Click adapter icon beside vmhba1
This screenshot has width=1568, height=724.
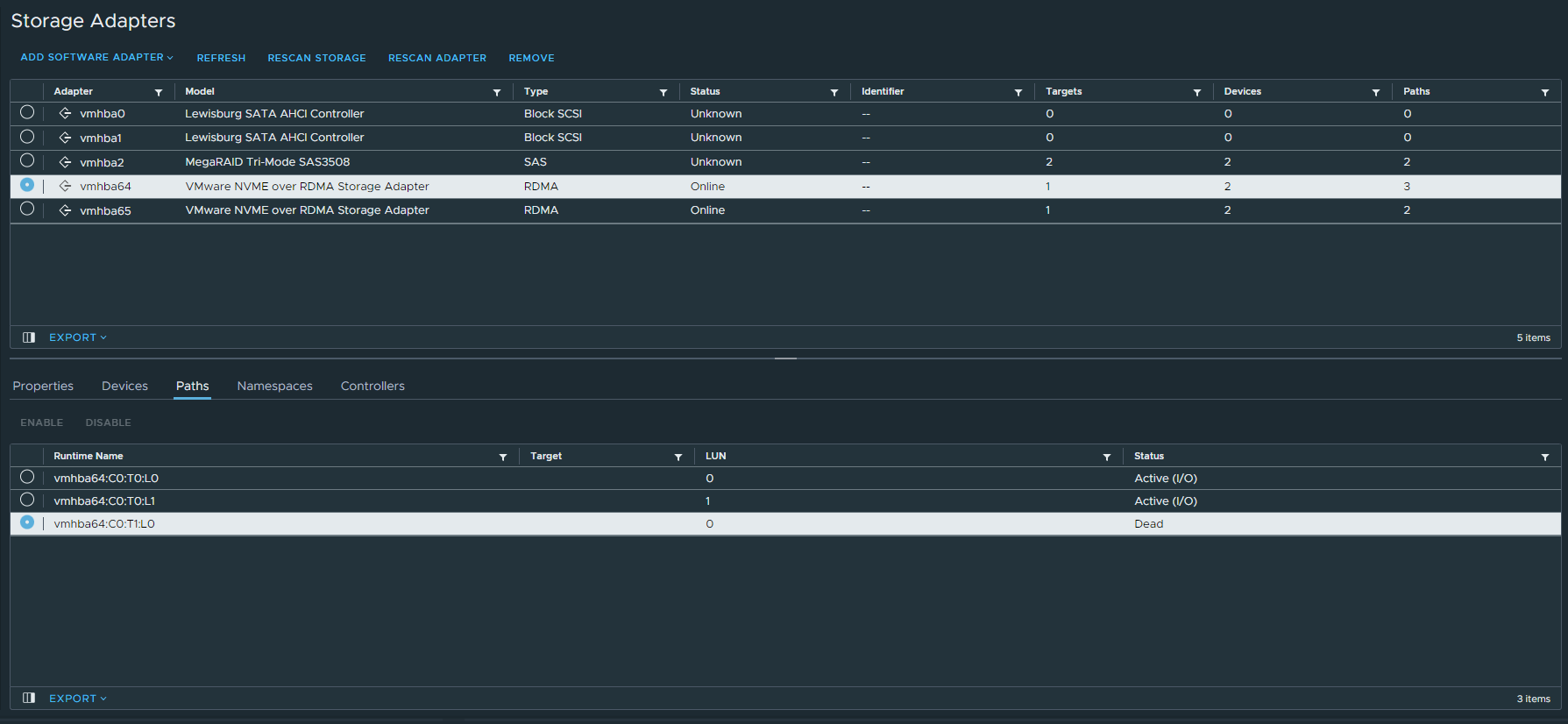[x=65, y=138]
